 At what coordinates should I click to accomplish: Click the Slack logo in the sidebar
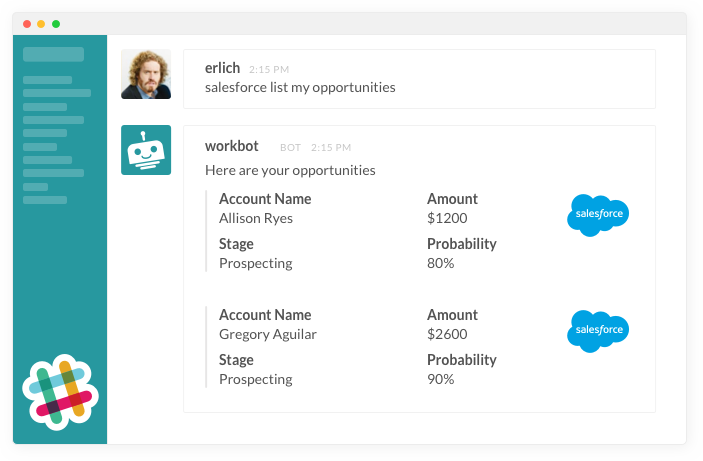61,392
